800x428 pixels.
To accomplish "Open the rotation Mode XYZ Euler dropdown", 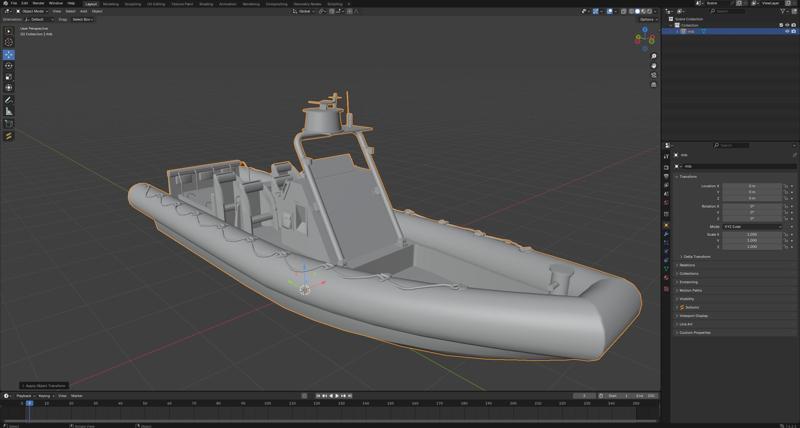I will [752, 227].
